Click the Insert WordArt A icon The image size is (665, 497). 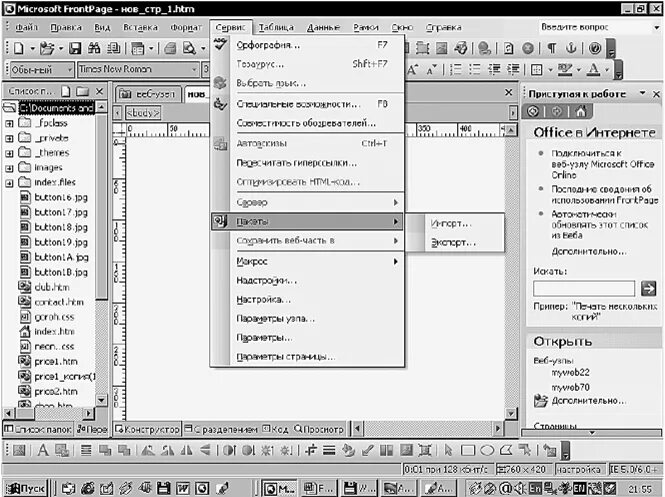pos(42,450)
